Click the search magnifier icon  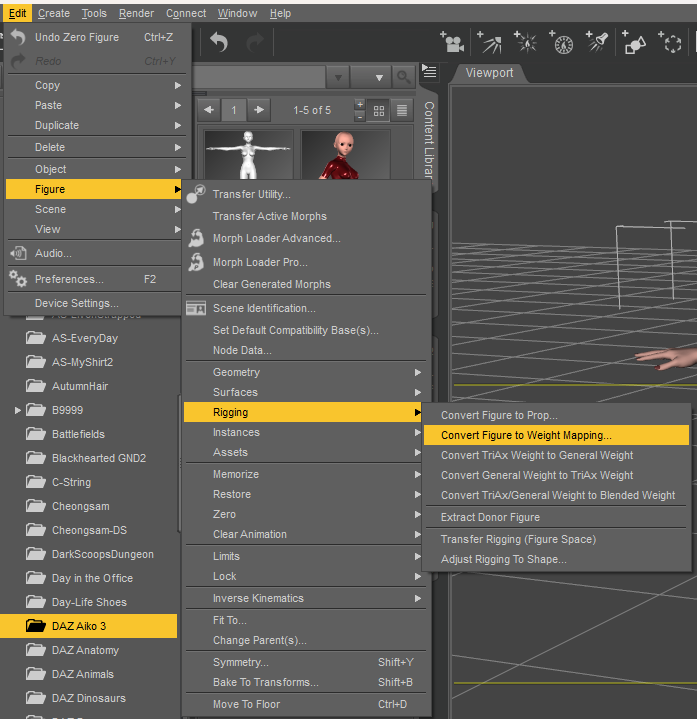coord(403,78)
